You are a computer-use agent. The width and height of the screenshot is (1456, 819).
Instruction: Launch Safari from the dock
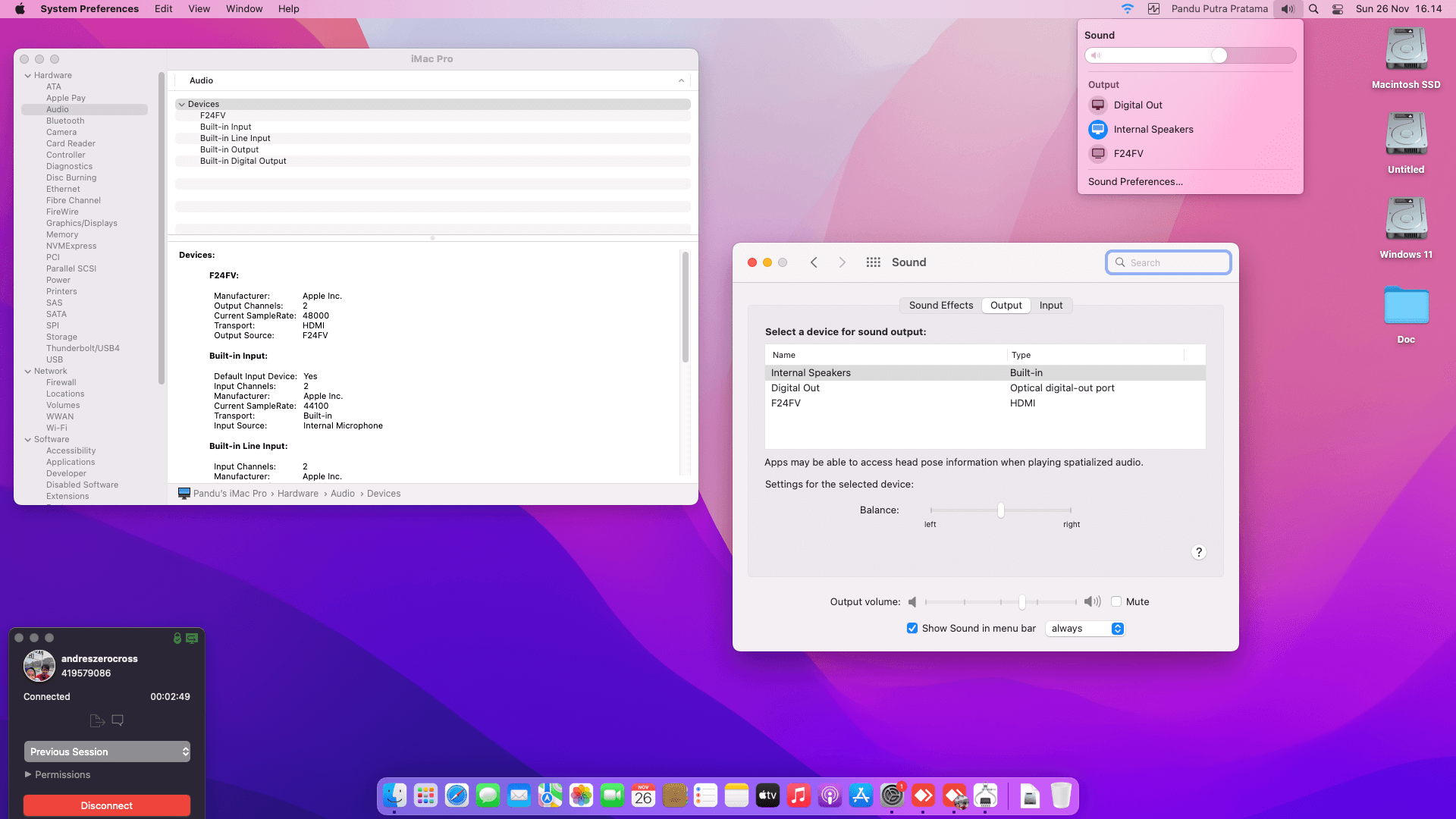tap(457, 795)
